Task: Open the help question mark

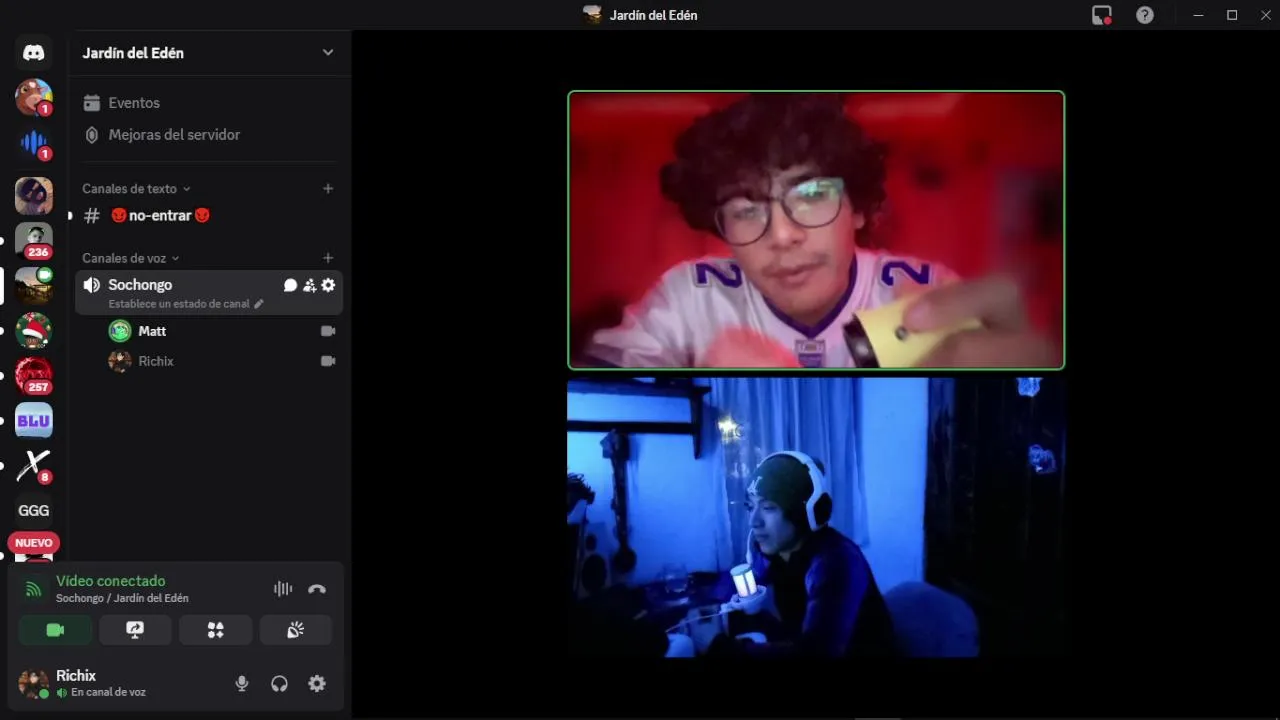Action: coord(1145,15)
